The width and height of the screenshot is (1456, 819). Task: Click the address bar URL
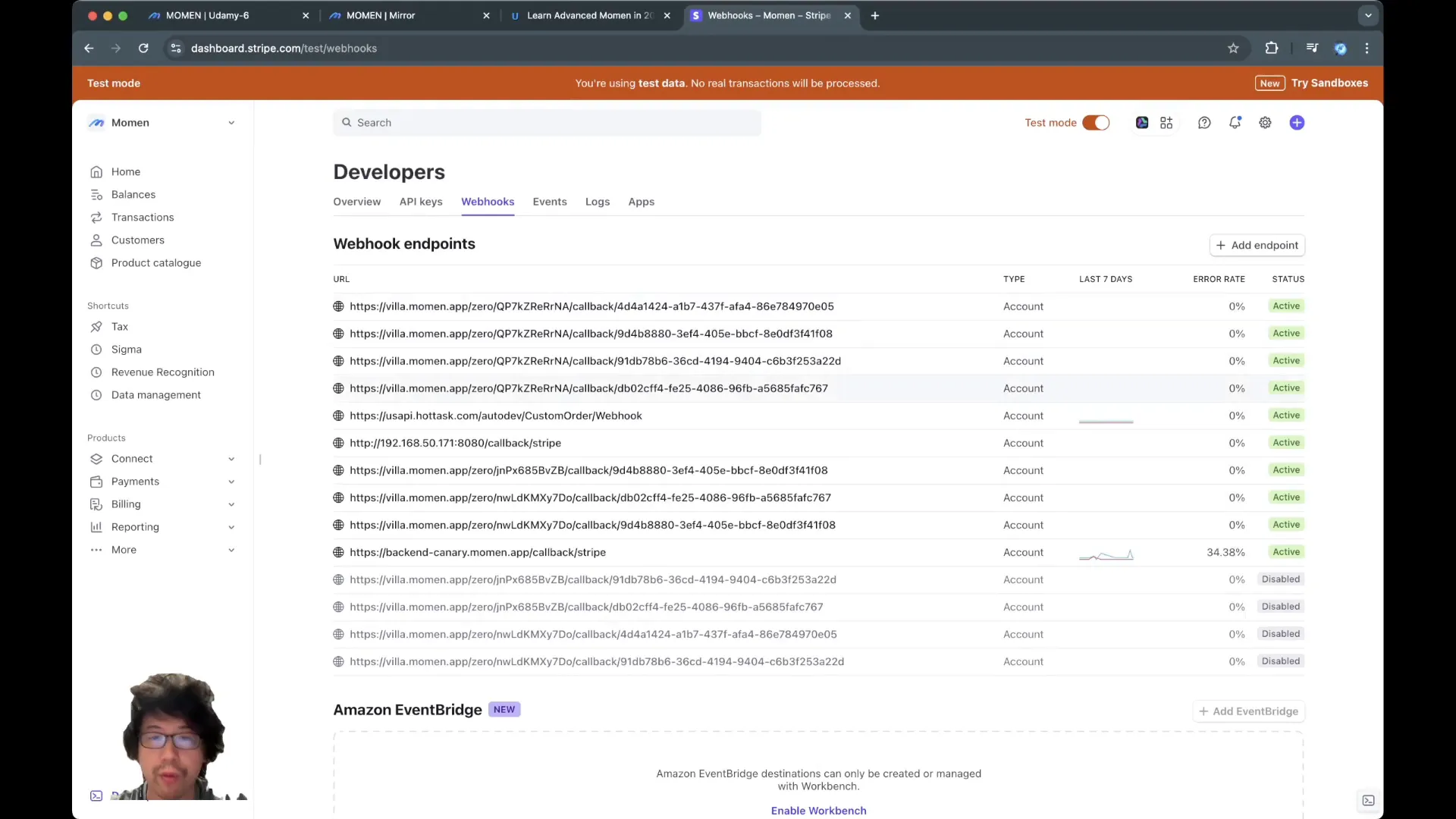click(284, 49)
